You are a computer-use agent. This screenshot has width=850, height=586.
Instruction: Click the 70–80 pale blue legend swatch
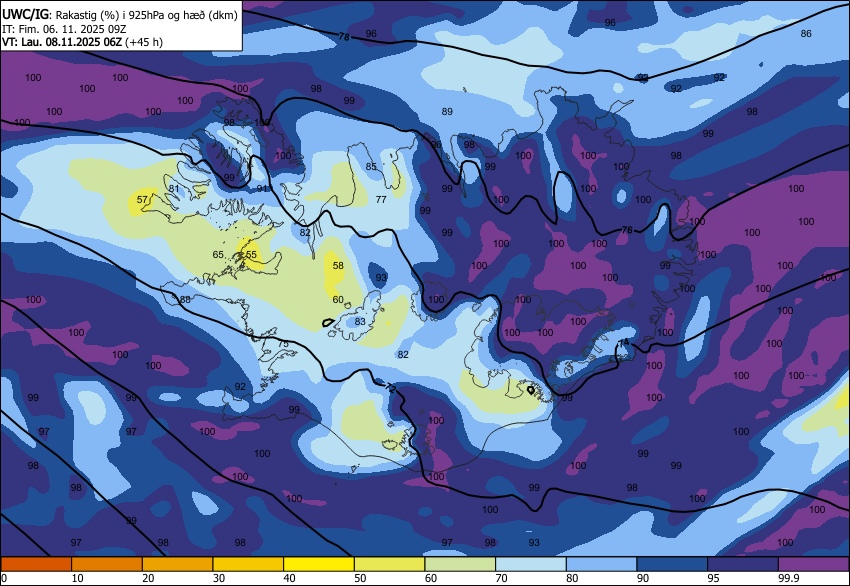[x=531, y=564]
